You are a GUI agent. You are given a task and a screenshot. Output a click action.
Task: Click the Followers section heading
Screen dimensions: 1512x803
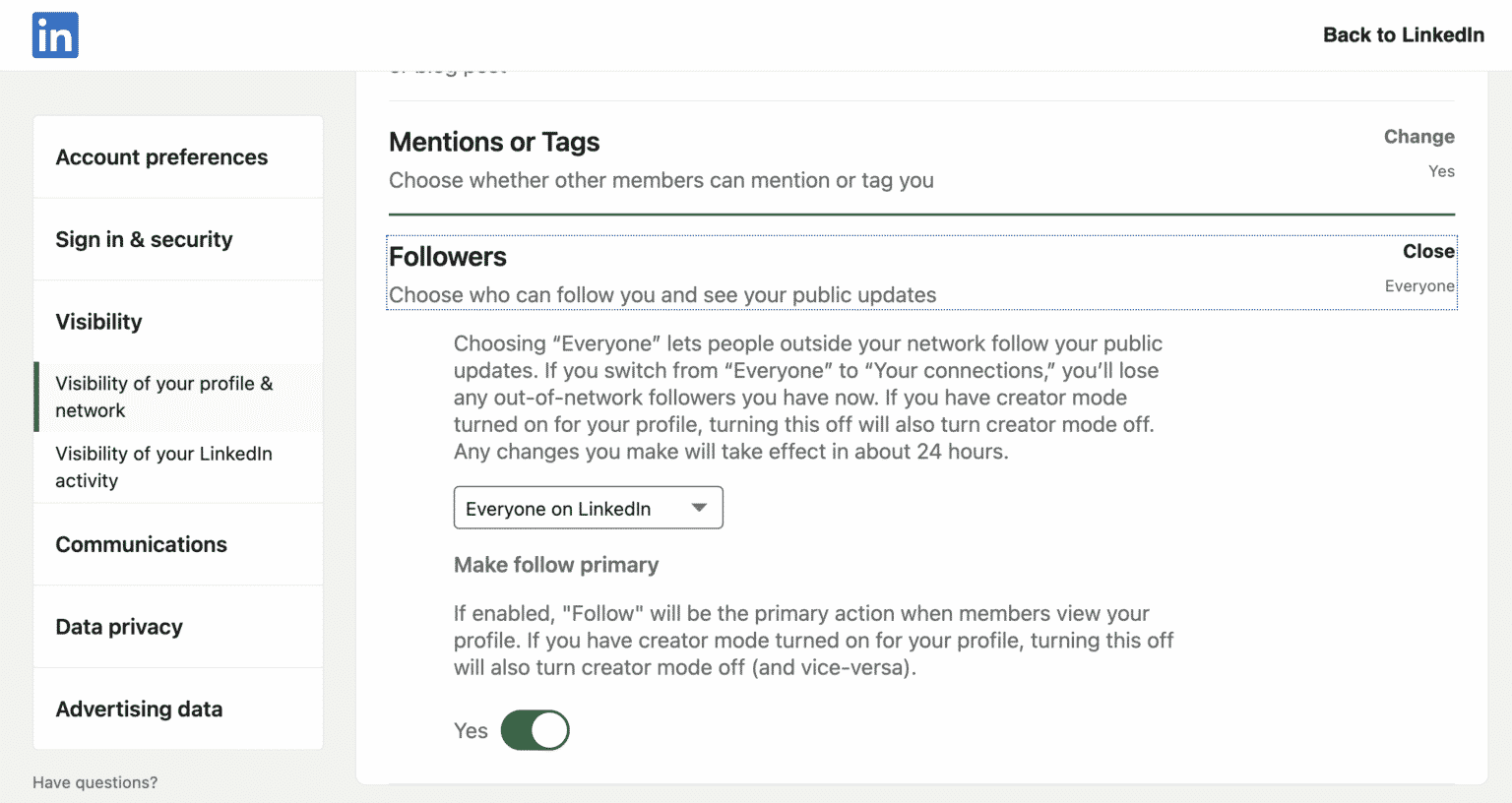coord(448,257)
